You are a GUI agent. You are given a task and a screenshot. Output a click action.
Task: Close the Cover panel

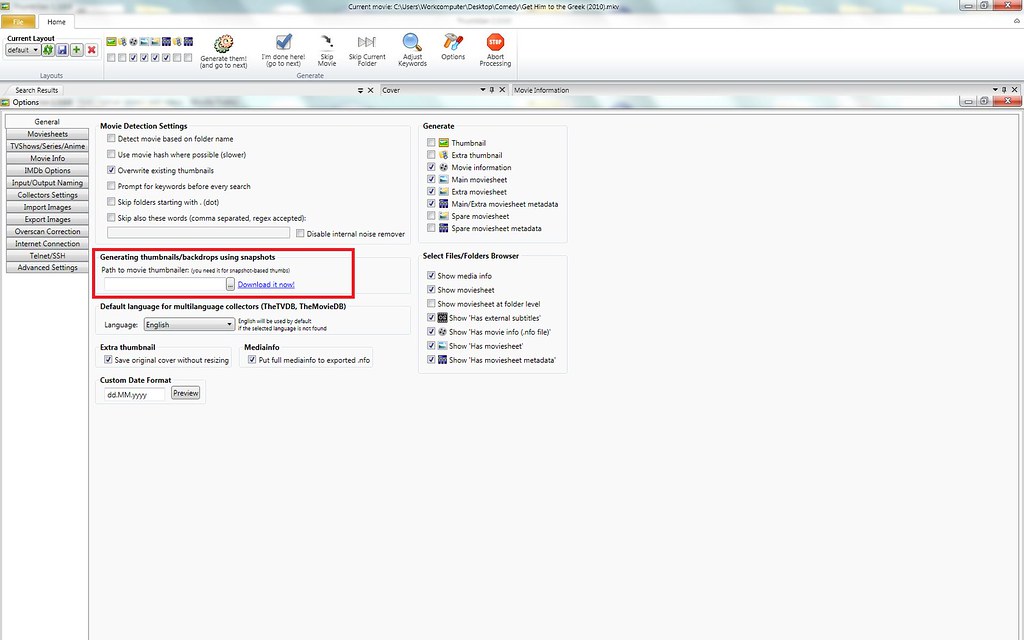[x=502, y=90]
